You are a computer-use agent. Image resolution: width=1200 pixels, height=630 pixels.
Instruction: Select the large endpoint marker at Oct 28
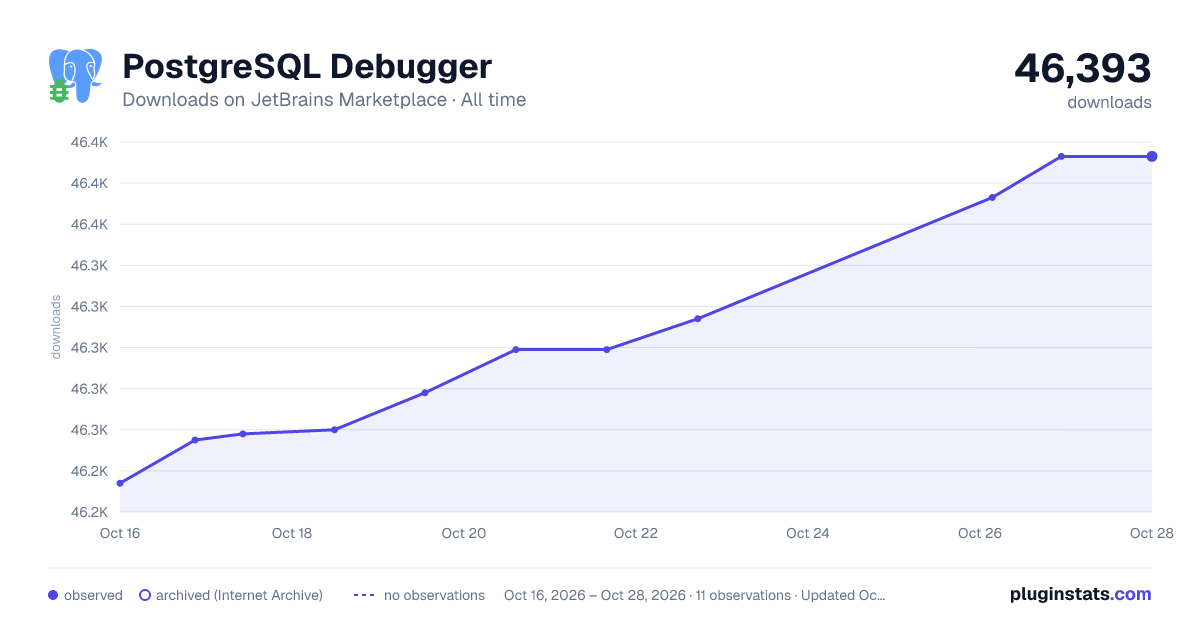1152,156
